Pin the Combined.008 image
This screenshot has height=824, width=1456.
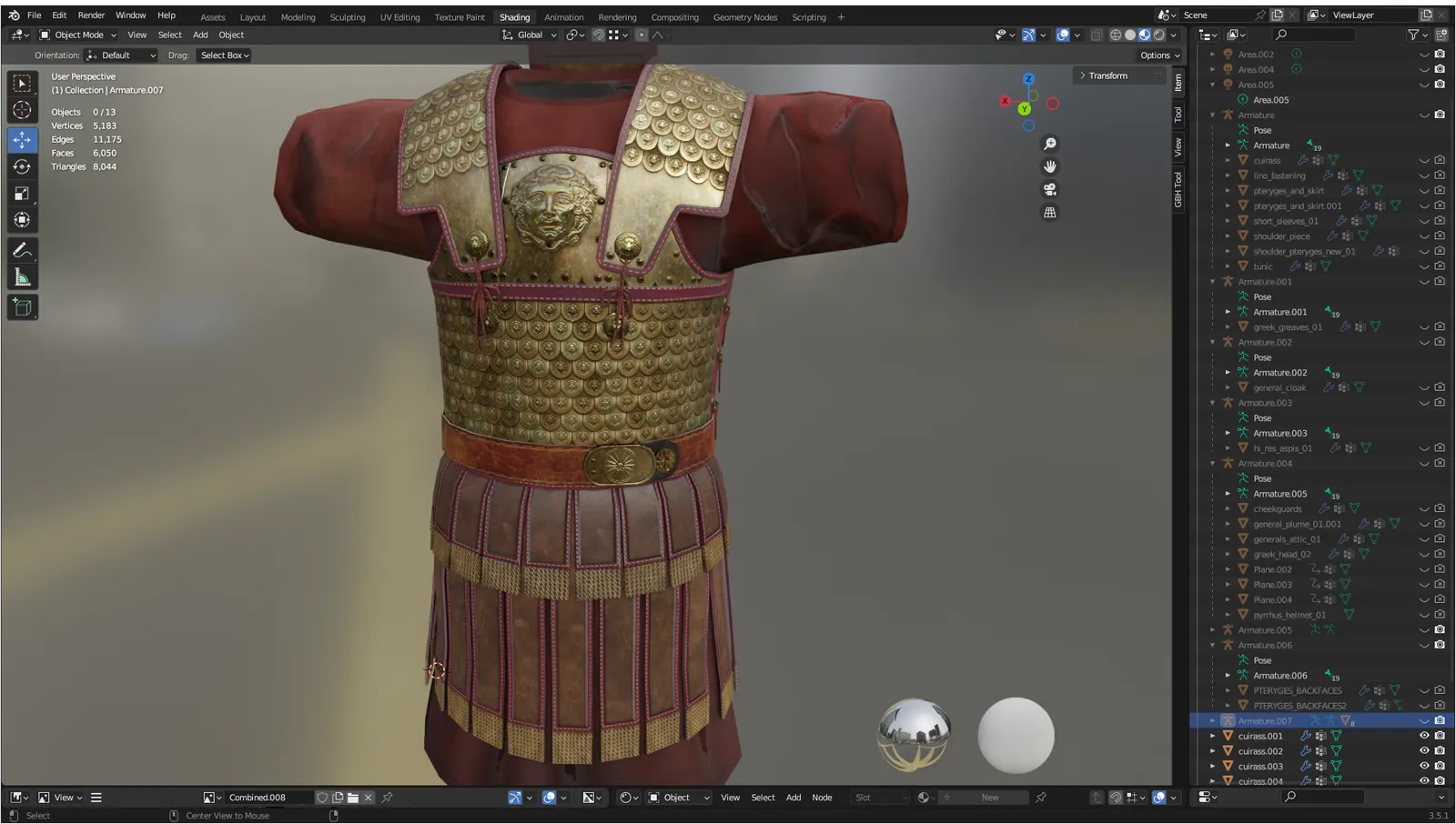click(388, 798)
